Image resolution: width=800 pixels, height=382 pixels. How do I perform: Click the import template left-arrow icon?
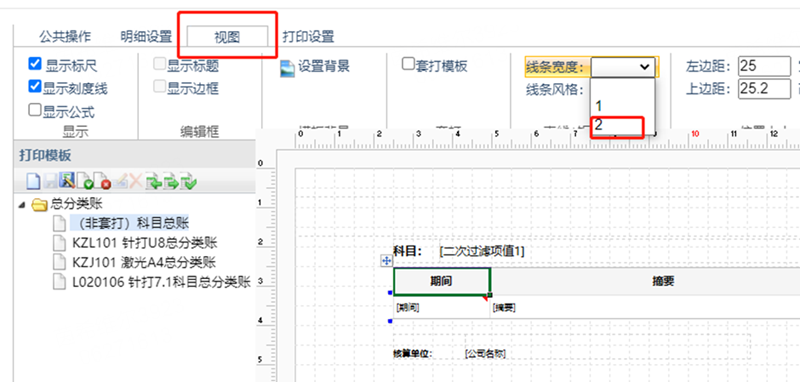point(154,181)
